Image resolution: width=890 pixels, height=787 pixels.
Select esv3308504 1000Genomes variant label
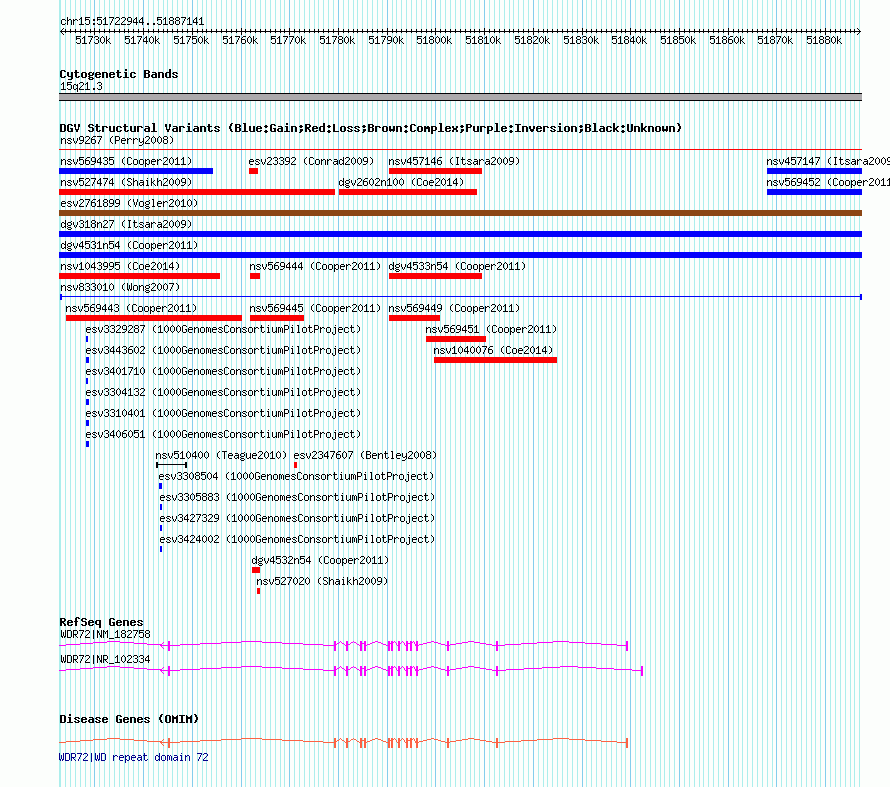(x=296, y=476)
